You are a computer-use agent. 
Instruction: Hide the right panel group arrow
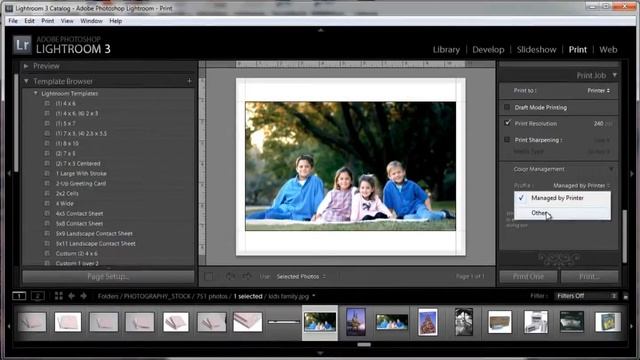[632, 173]
